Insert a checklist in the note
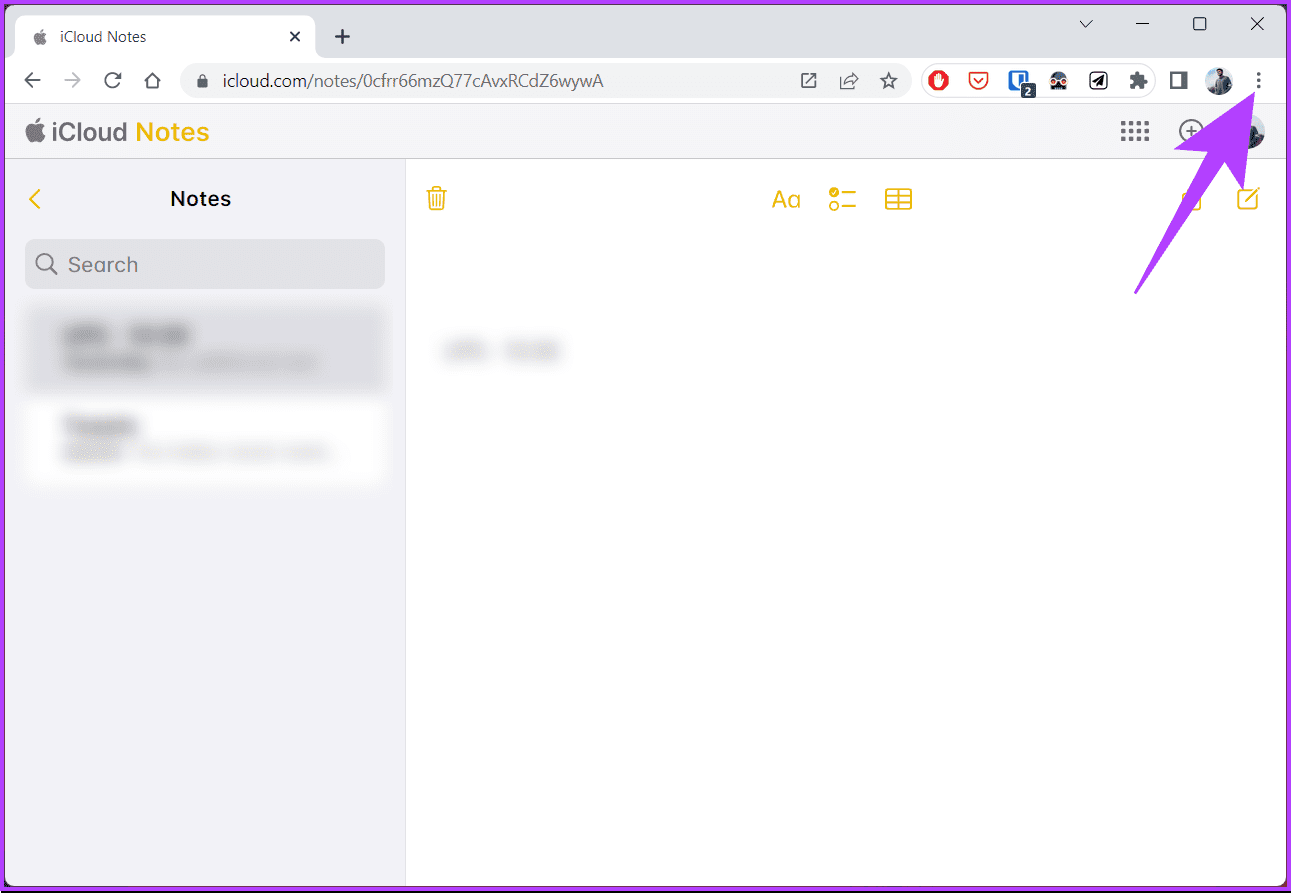 pos(842,199)
